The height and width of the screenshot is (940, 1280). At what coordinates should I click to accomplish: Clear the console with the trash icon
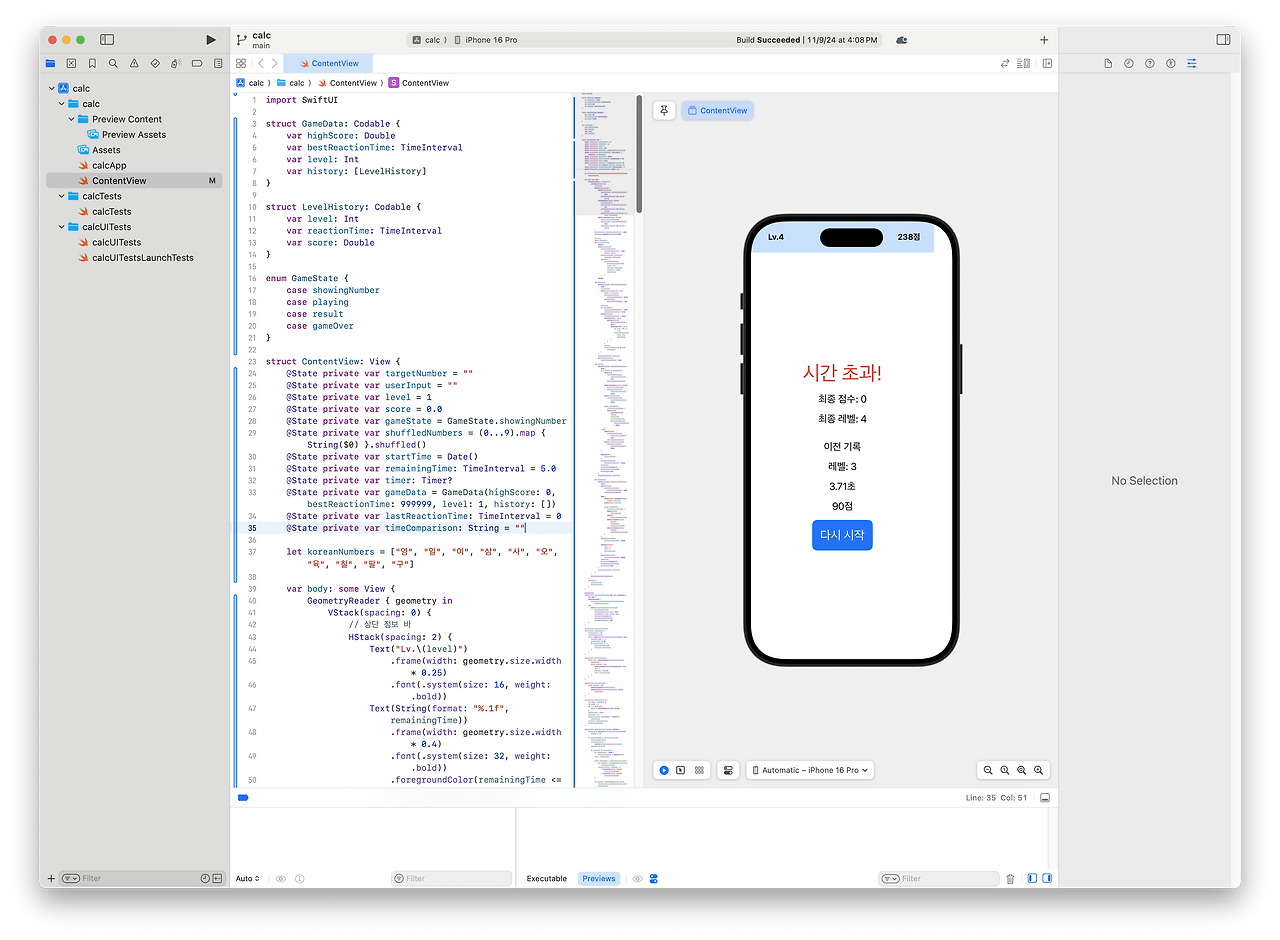click(1010, 879)
